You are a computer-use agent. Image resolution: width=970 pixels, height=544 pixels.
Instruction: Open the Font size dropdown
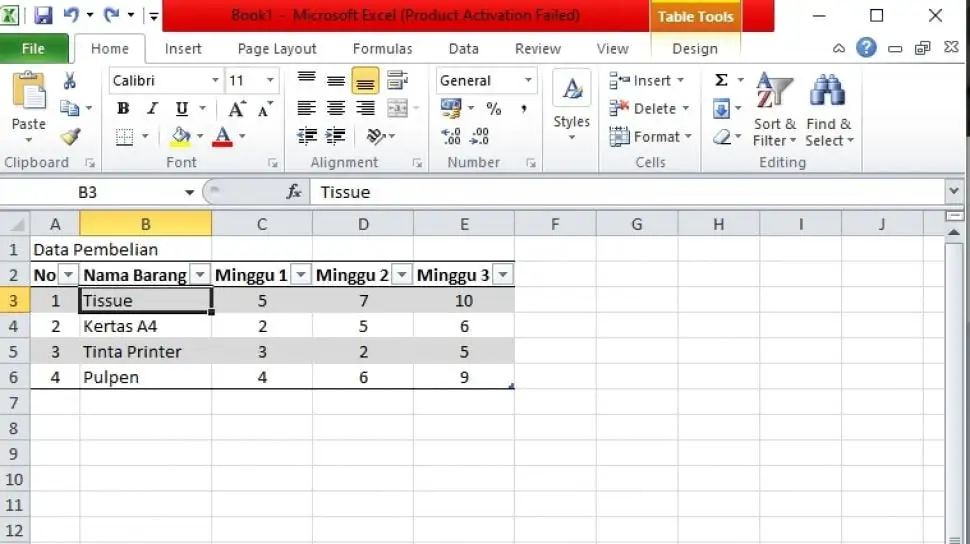coord(270,80)
